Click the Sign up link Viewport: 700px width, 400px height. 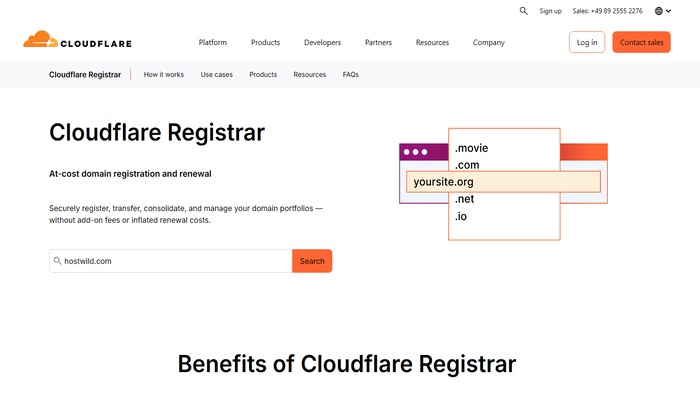click(x=551, y=11)
